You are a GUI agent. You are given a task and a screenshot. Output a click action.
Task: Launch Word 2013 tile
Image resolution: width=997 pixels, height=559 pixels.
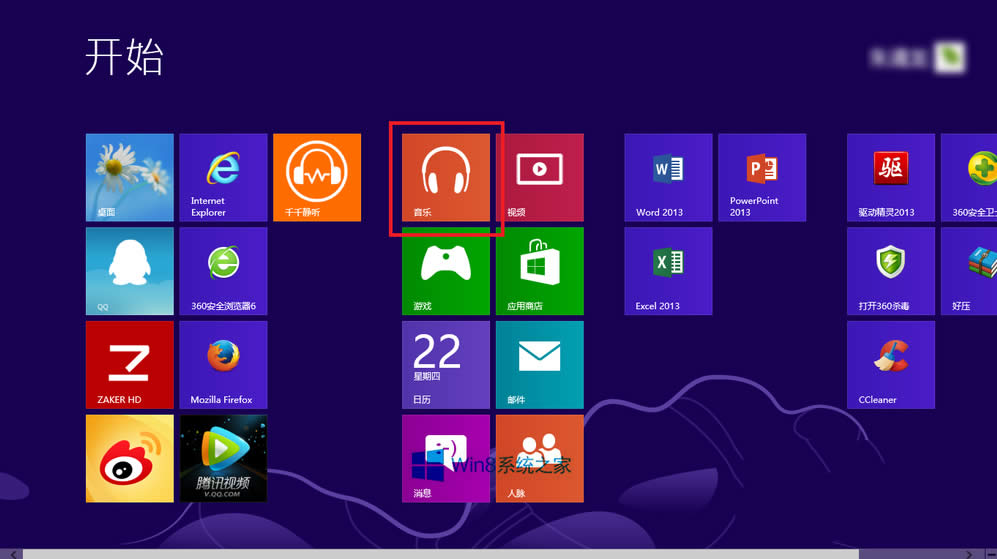pos(668,177)
